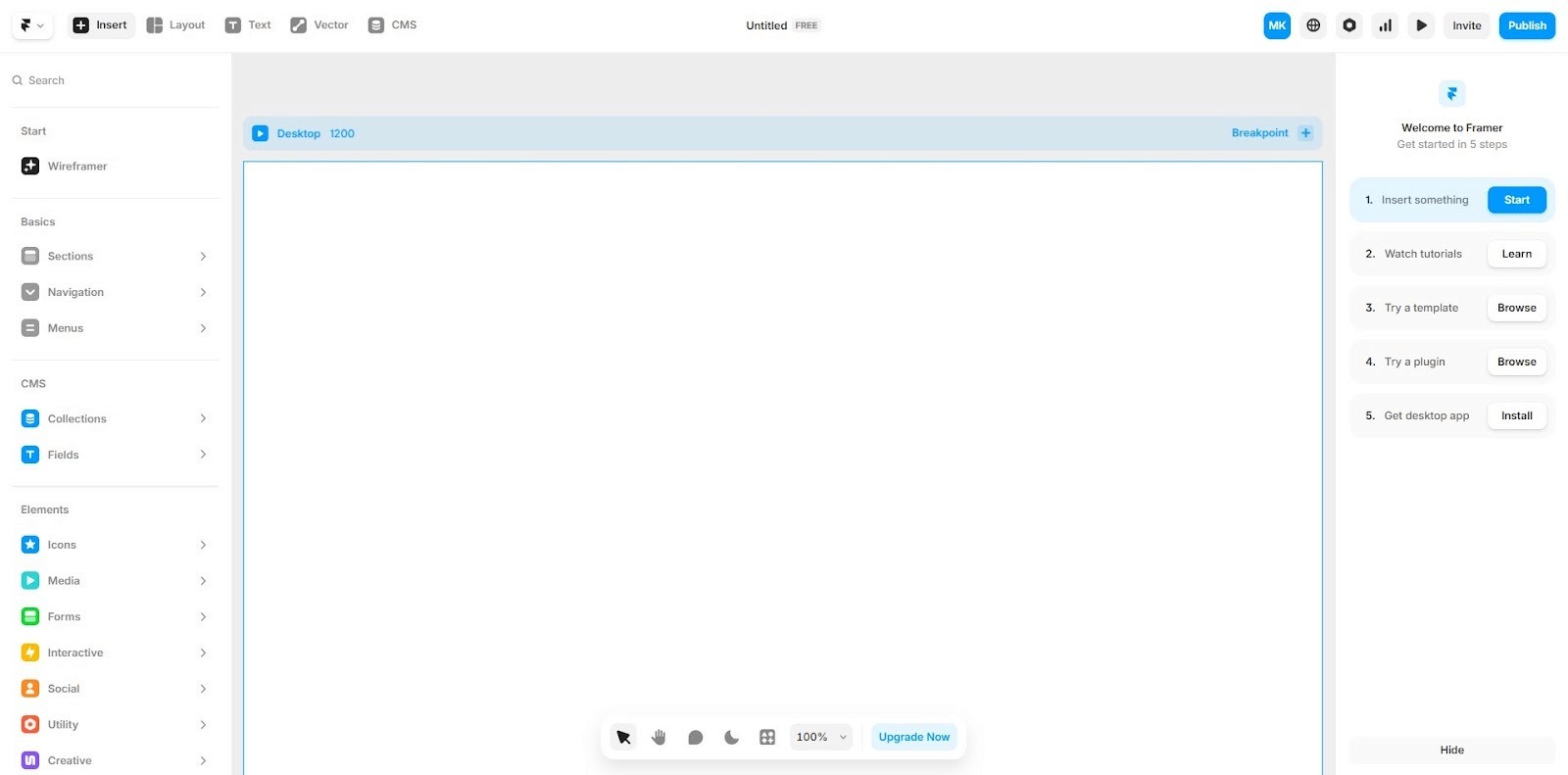Click Browse for Try a template

coord(1517,308)
